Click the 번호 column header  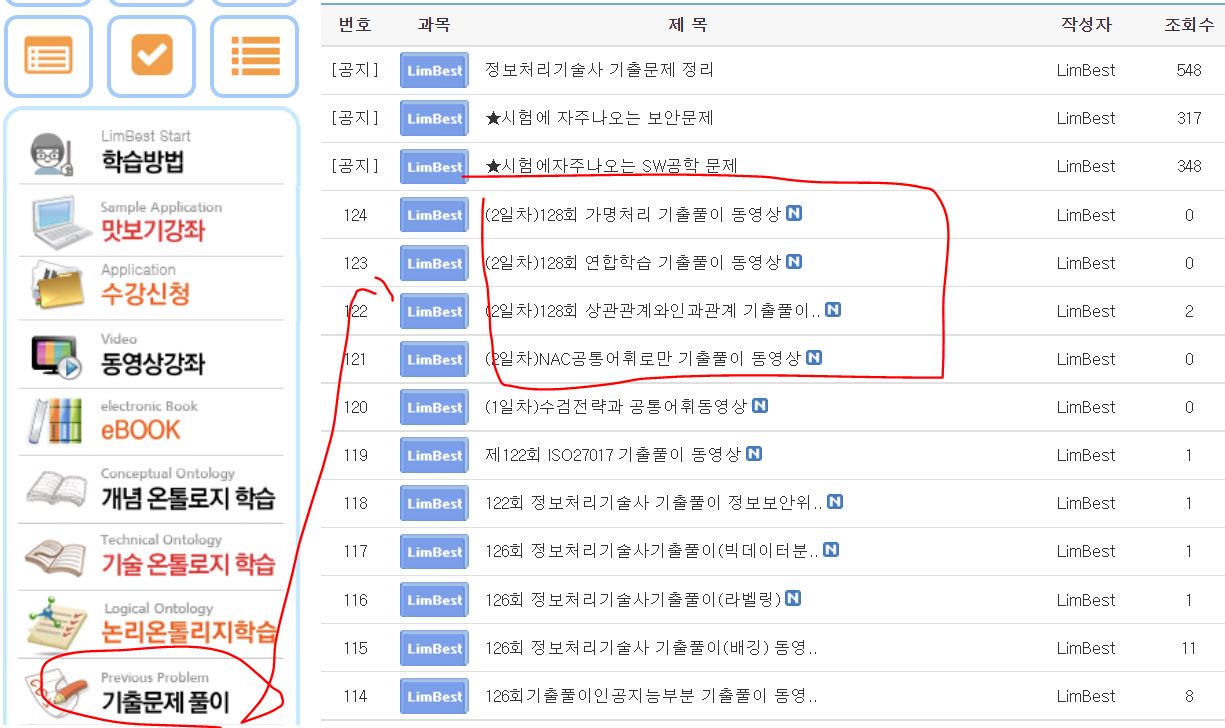click(x=355, y=25)
